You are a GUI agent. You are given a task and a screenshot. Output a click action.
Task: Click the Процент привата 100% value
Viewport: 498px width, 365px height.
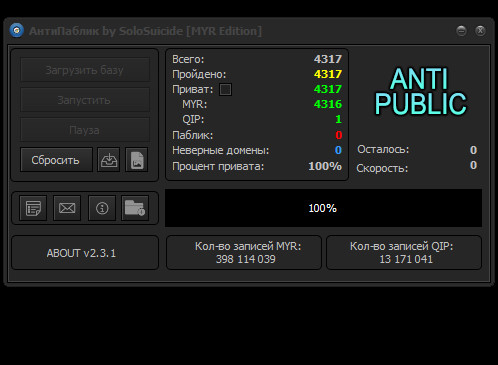click(325, 166)
